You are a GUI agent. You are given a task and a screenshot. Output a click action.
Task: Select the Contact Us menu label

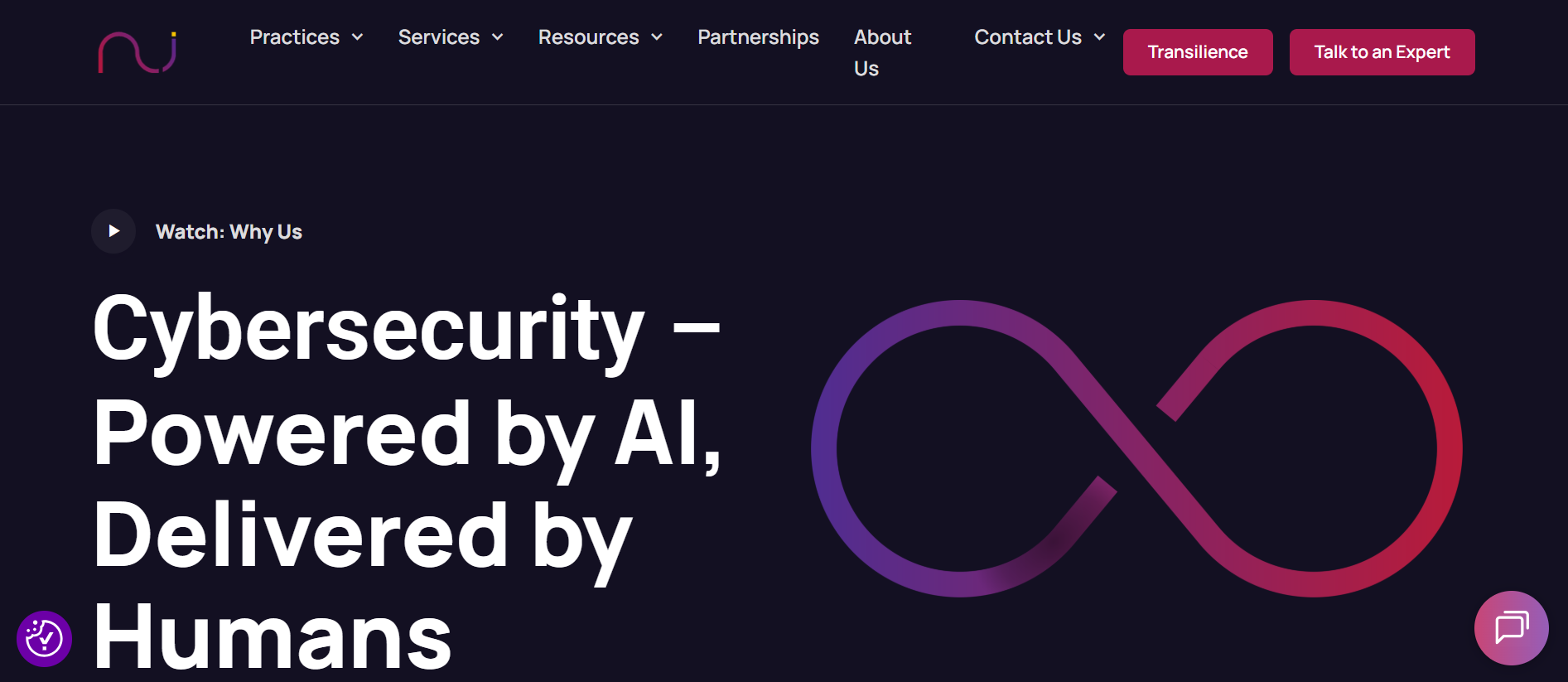1028,37
